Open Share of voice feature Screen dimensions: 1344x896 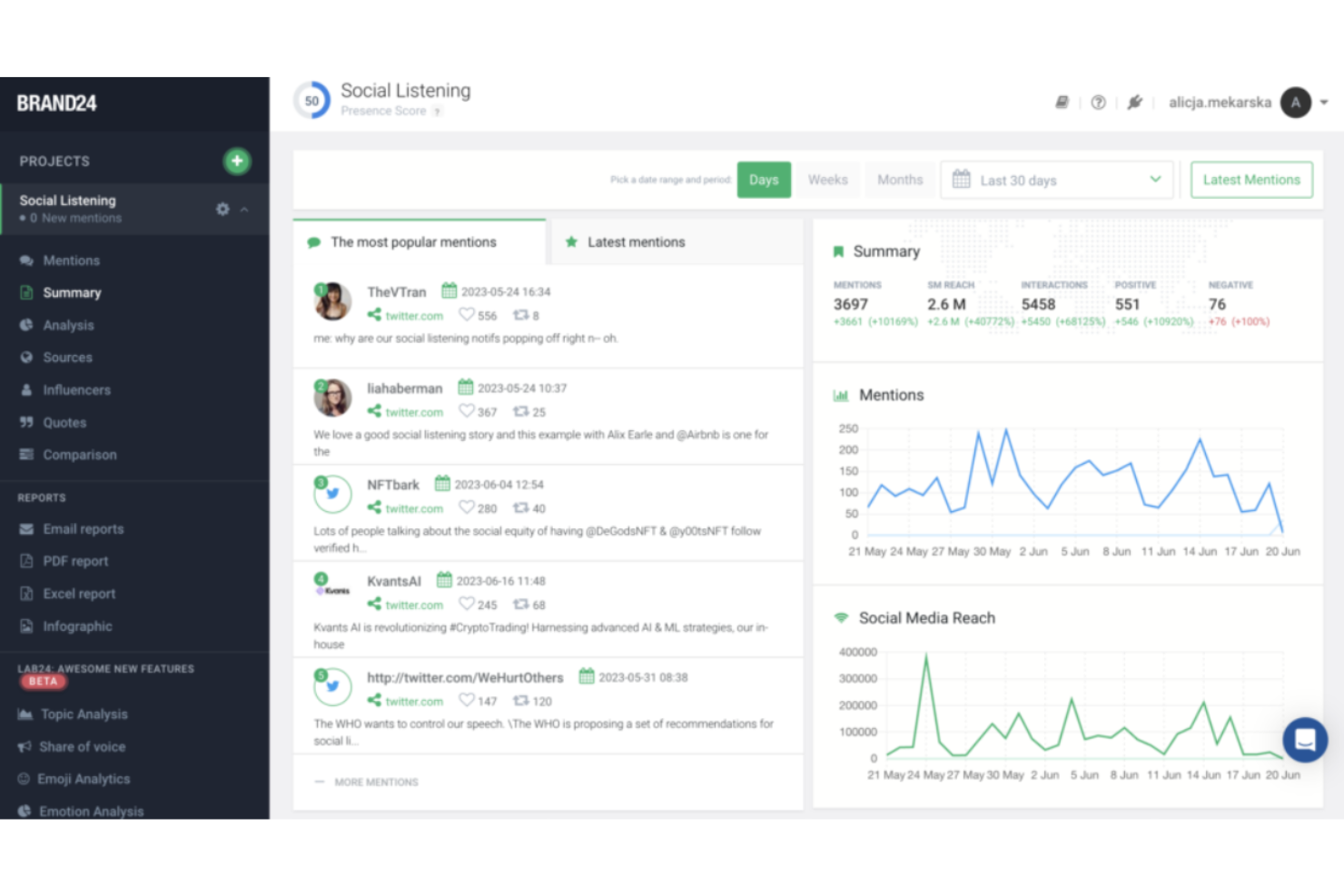[82, 747]
